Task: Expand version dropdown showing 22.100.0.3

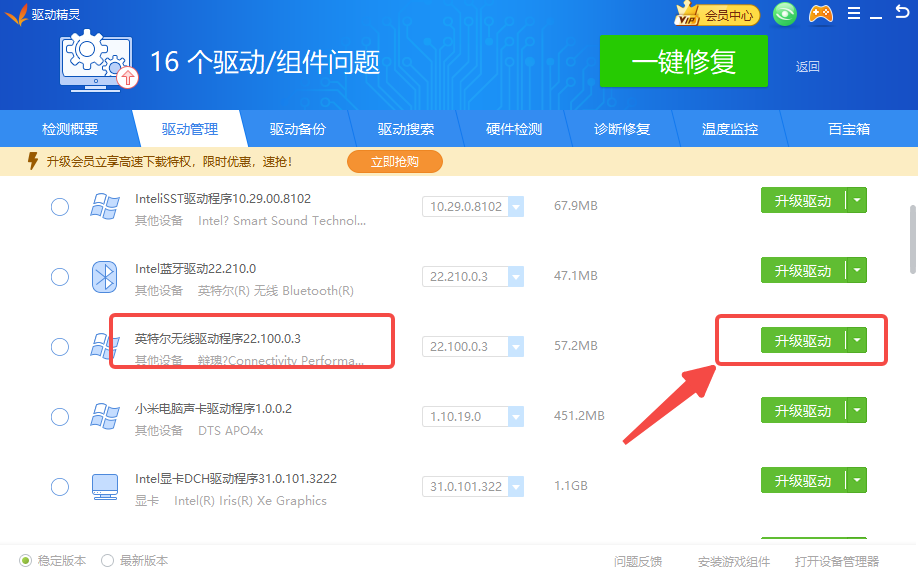Action: pos(516,346)
